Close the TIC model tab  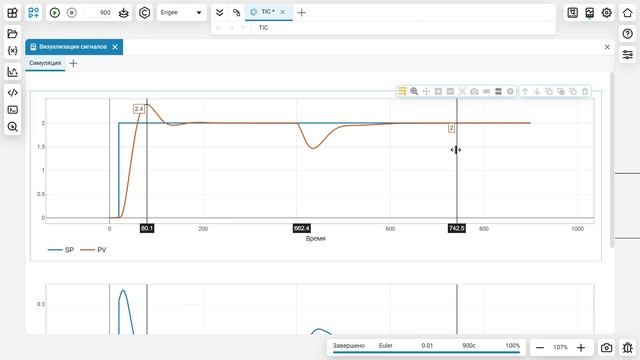282,12
